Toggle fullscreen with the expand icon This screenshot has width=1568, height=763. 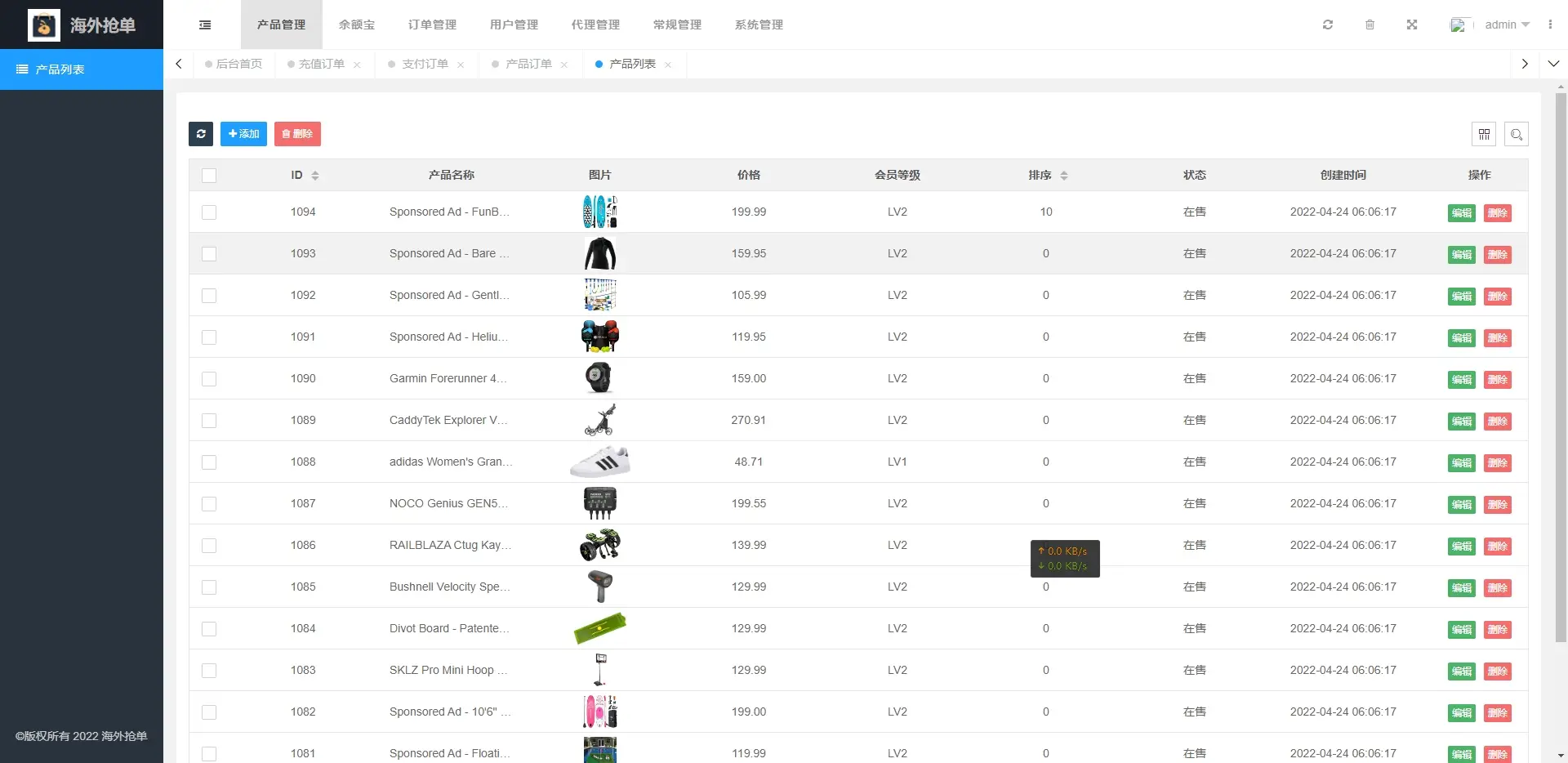1411,25
